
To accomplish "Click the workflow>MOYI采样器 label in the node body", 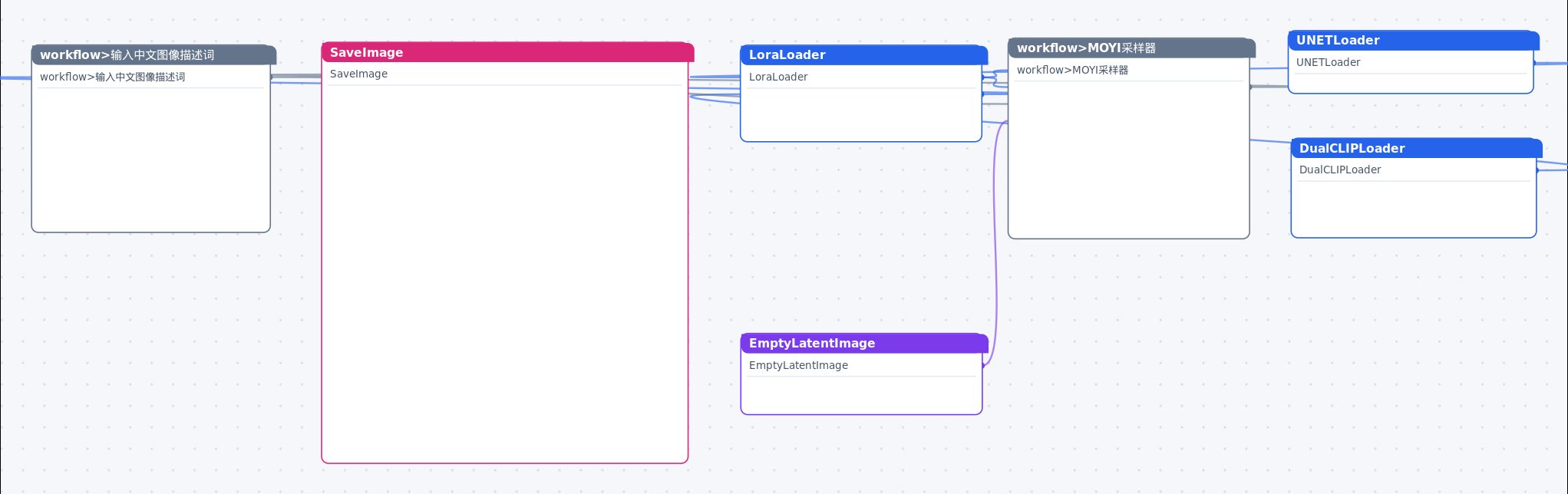I will coord(1072,70).
